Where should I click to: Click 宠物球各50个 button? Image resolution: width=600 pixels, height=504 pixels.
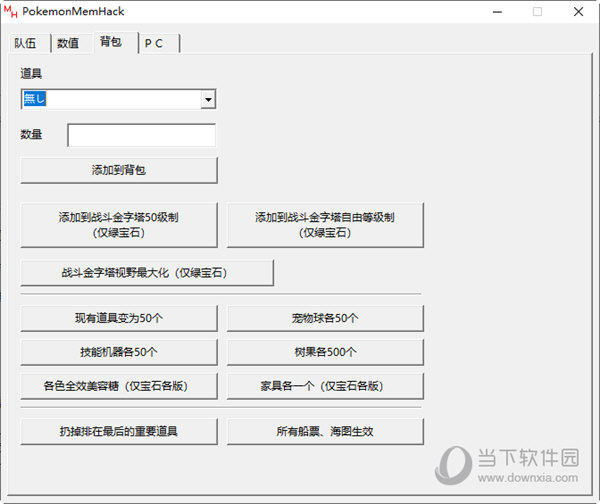pos(325,318)
